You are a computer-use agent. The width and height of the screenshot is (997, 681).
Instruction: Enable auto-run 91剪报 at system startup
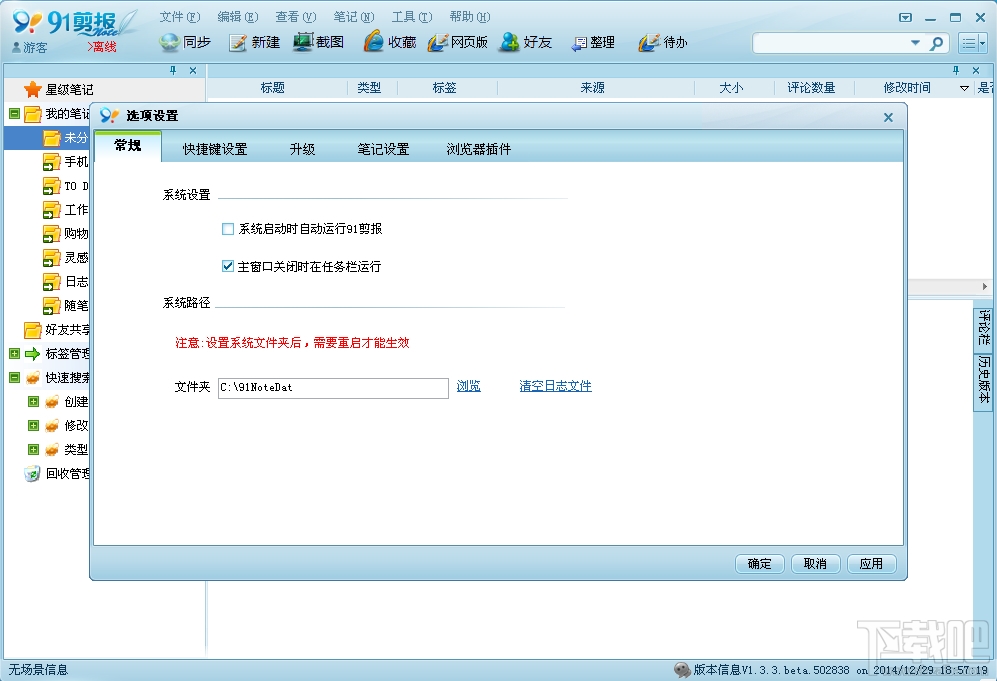(228, 229)
